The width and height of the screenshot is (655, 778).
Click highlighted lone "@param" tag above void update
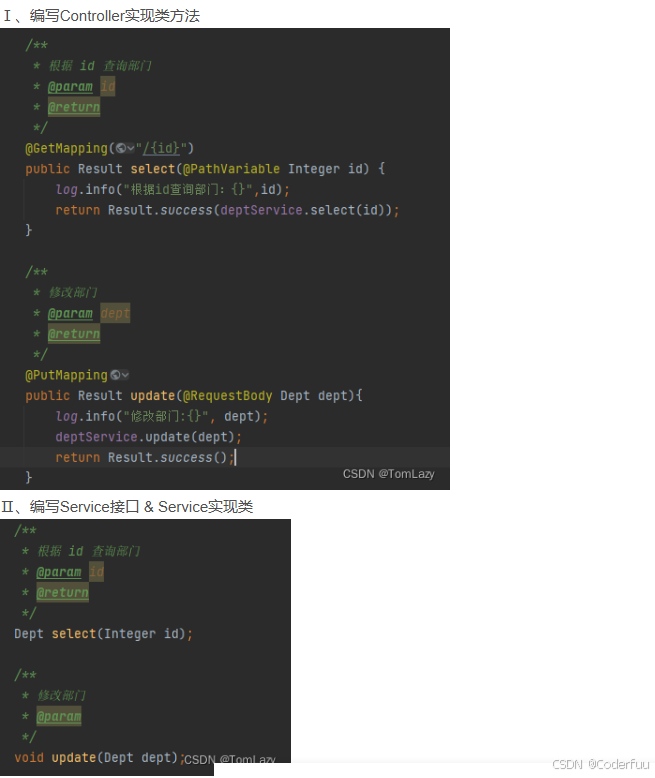point(59,716)
